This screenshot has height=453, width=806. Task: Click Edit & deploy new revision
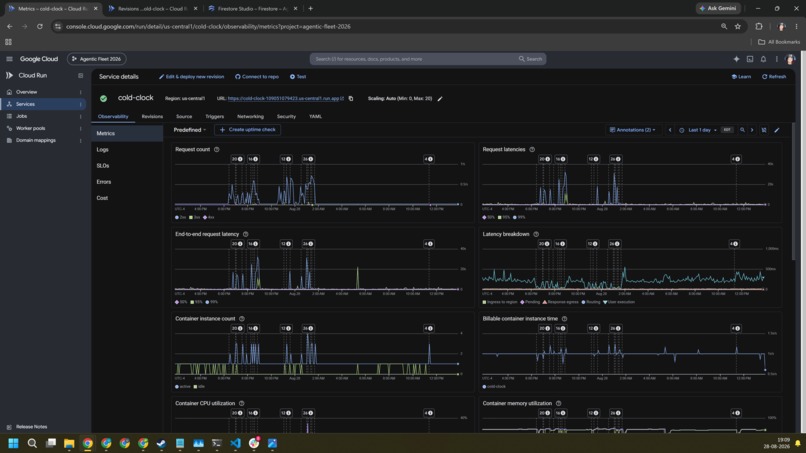click(191, 77)
